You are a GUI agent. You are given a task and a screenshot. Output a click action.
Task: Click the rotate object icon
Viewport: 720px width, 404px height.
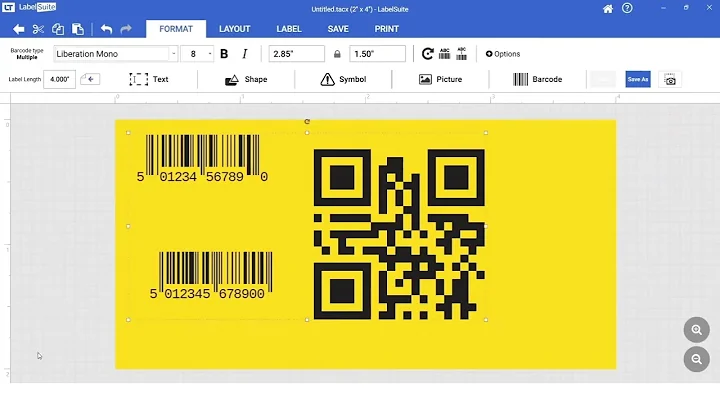pyautogui.click(x=428, y=54)
